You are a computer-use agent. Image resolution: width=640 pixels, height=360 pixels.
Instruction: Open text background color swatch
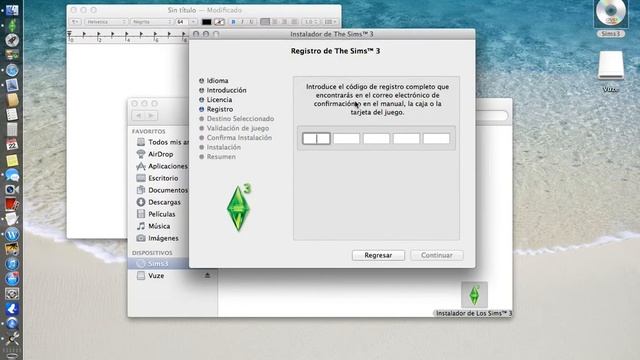[x=219, y=22]
